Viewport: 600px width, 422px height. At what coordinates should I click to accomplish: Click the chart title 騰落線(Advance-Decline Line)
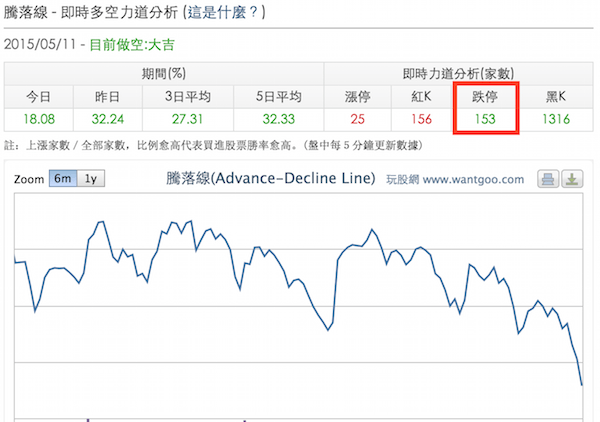click(271, 178)
